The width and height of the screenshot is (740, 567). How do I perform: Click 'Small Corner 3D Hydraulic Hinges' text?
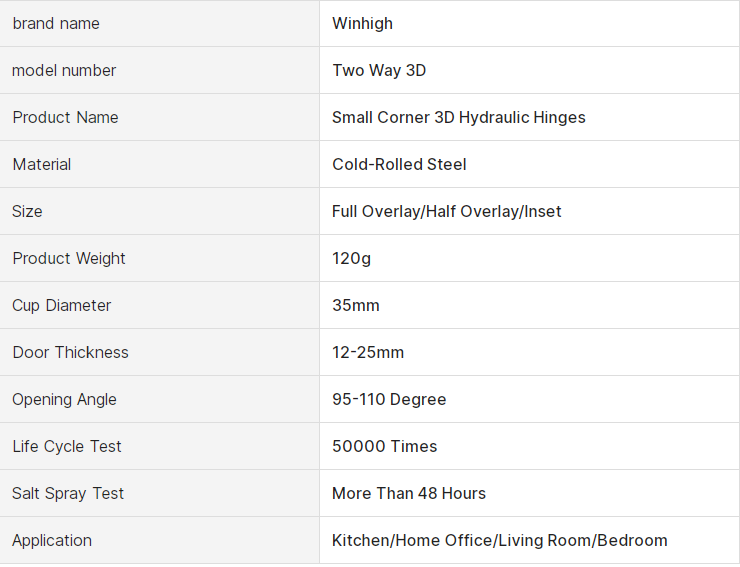coord(459,117)
